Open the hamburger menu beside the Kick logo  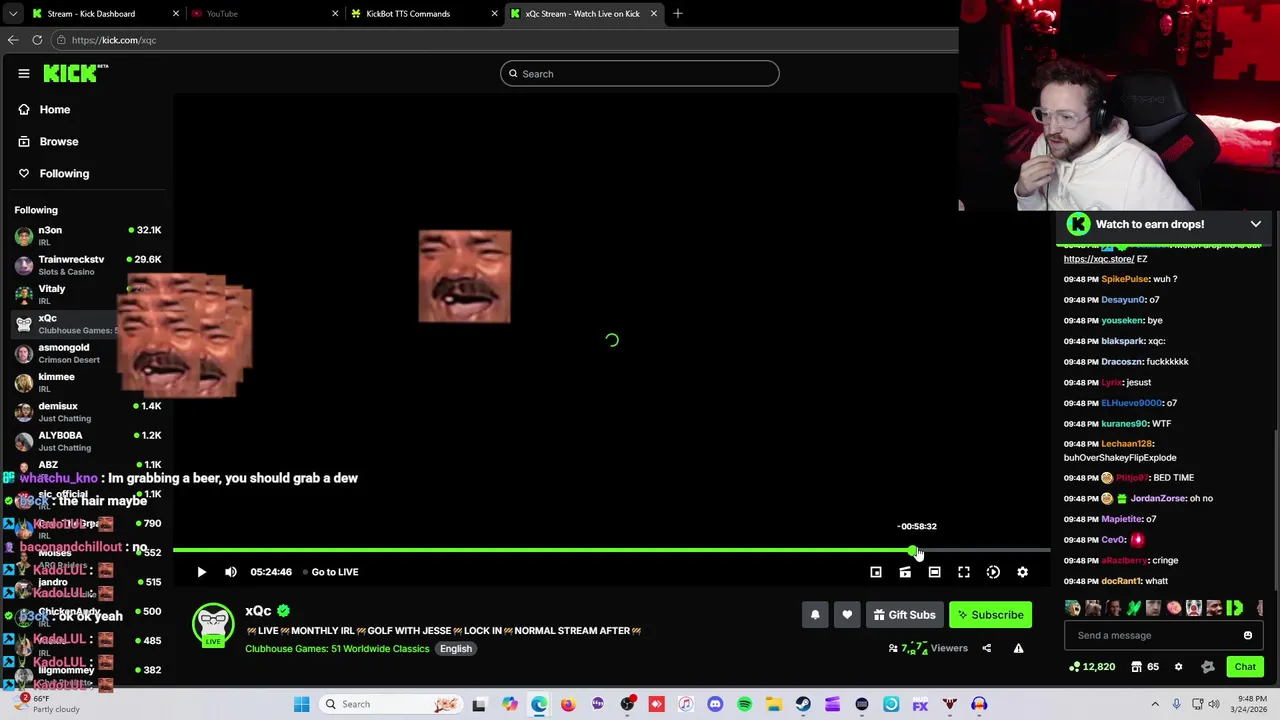coord(23,73)
